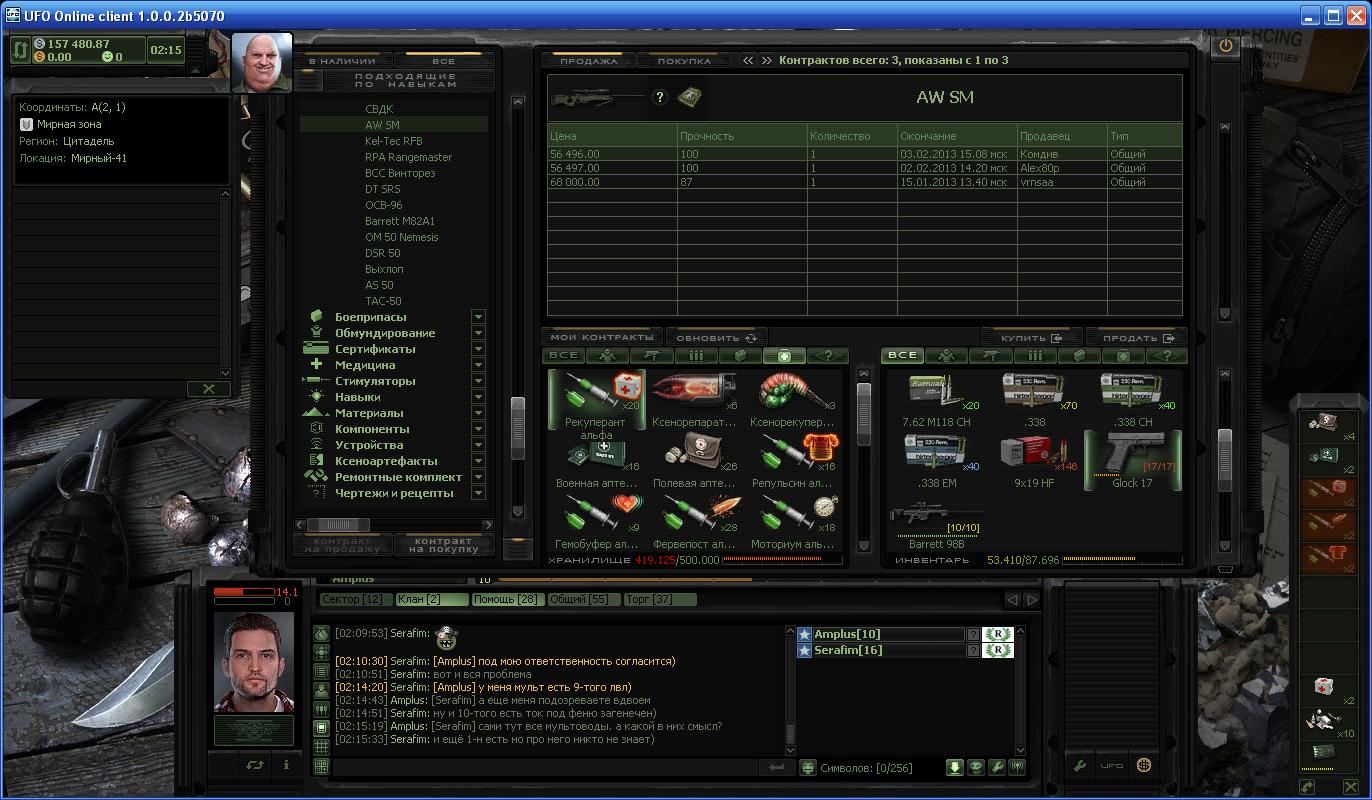Create a контракт на покупку

(444, 545)
